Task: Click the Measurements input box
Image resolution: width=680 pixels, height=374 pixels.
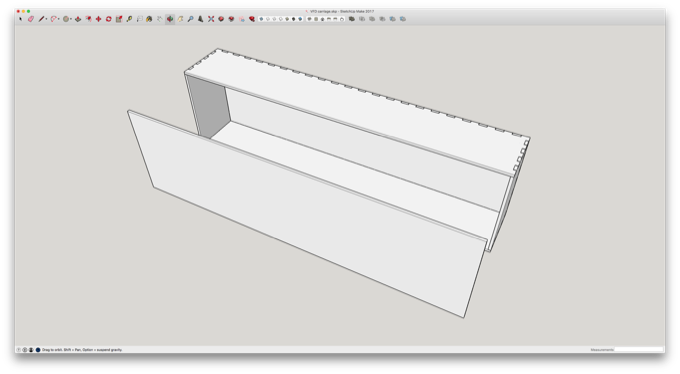Action: click(x=639, y=350)
